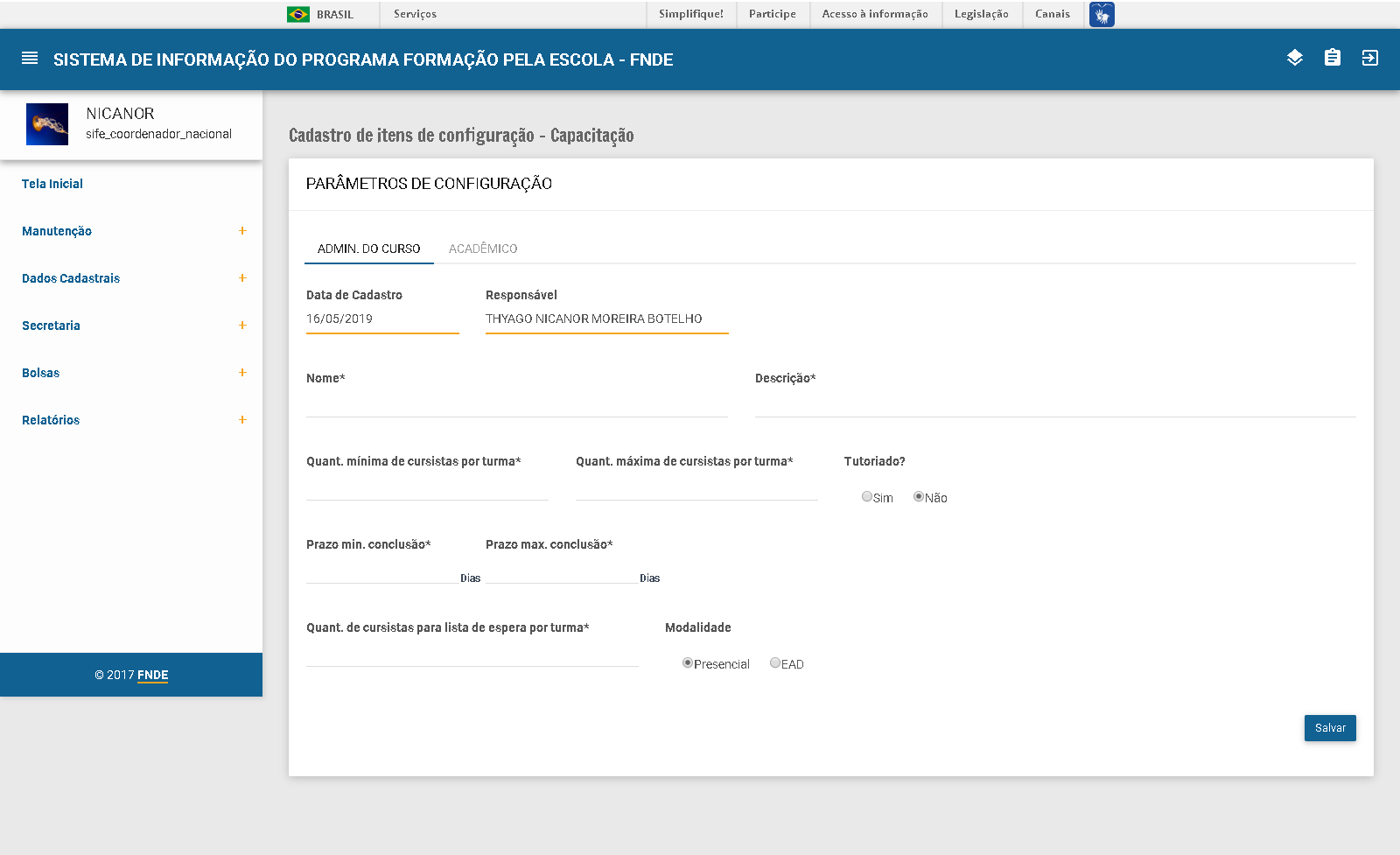The image size is (1400, 855).
Task: Open the hamburger menu icon
Action: [30, 59]
